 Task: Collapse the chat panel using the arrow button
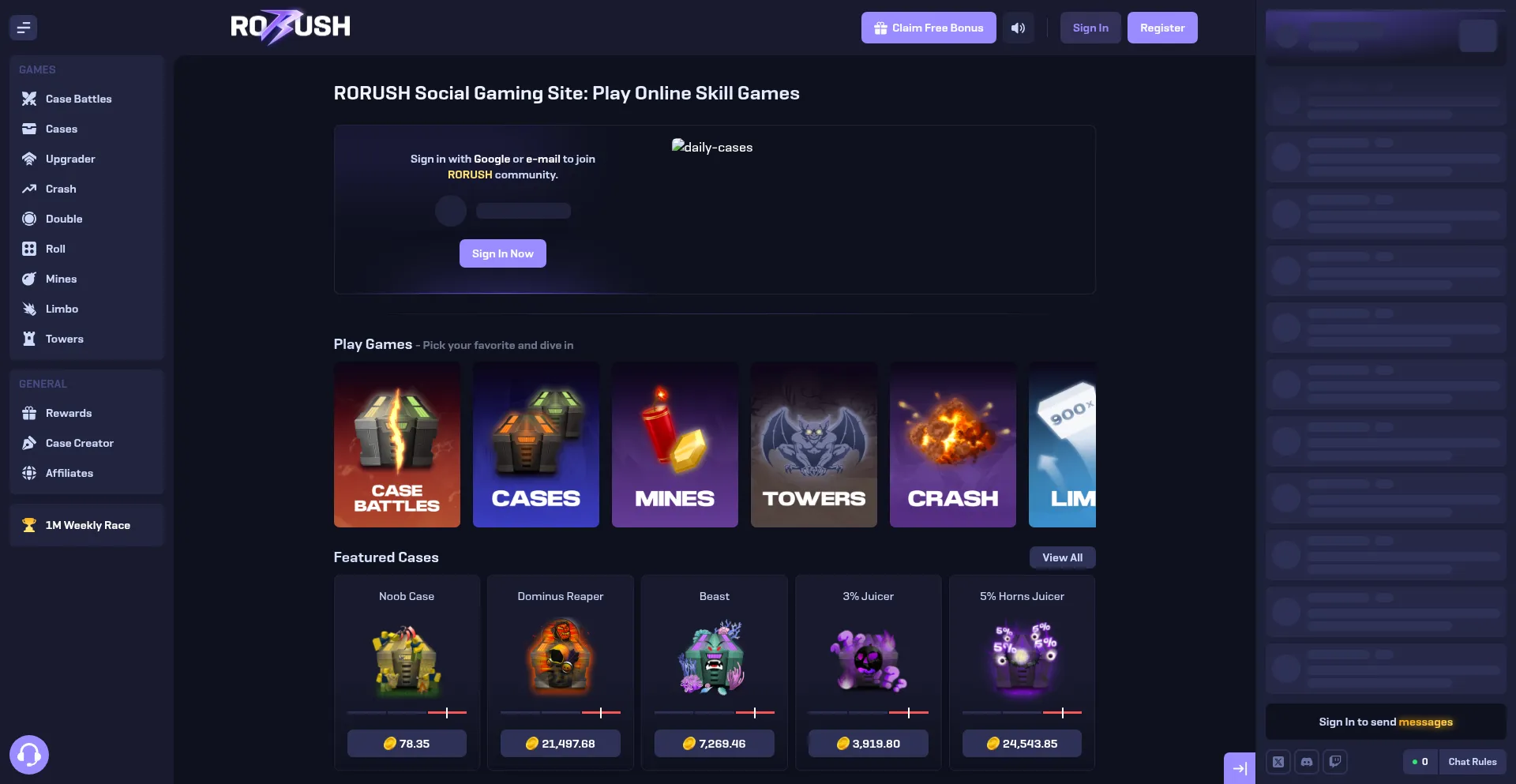(x=1240, y=768)
